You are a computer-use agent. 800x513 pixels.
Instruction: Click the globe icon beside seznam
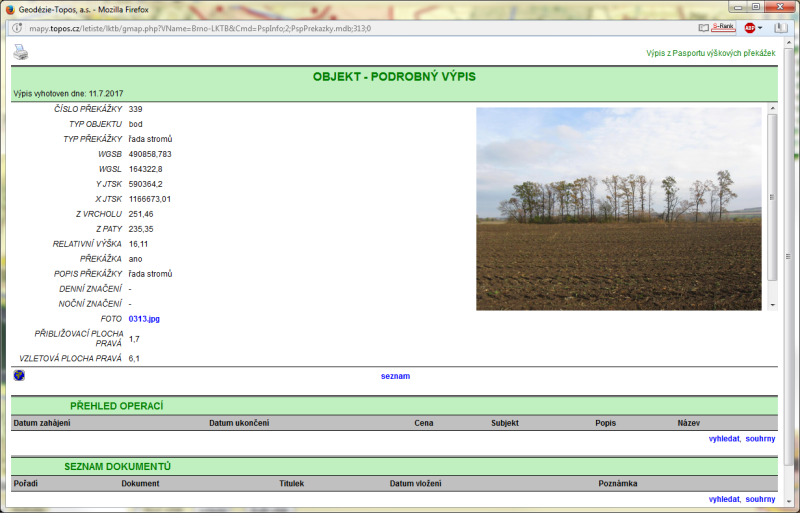pyautogui.click(x=19, y=375)
